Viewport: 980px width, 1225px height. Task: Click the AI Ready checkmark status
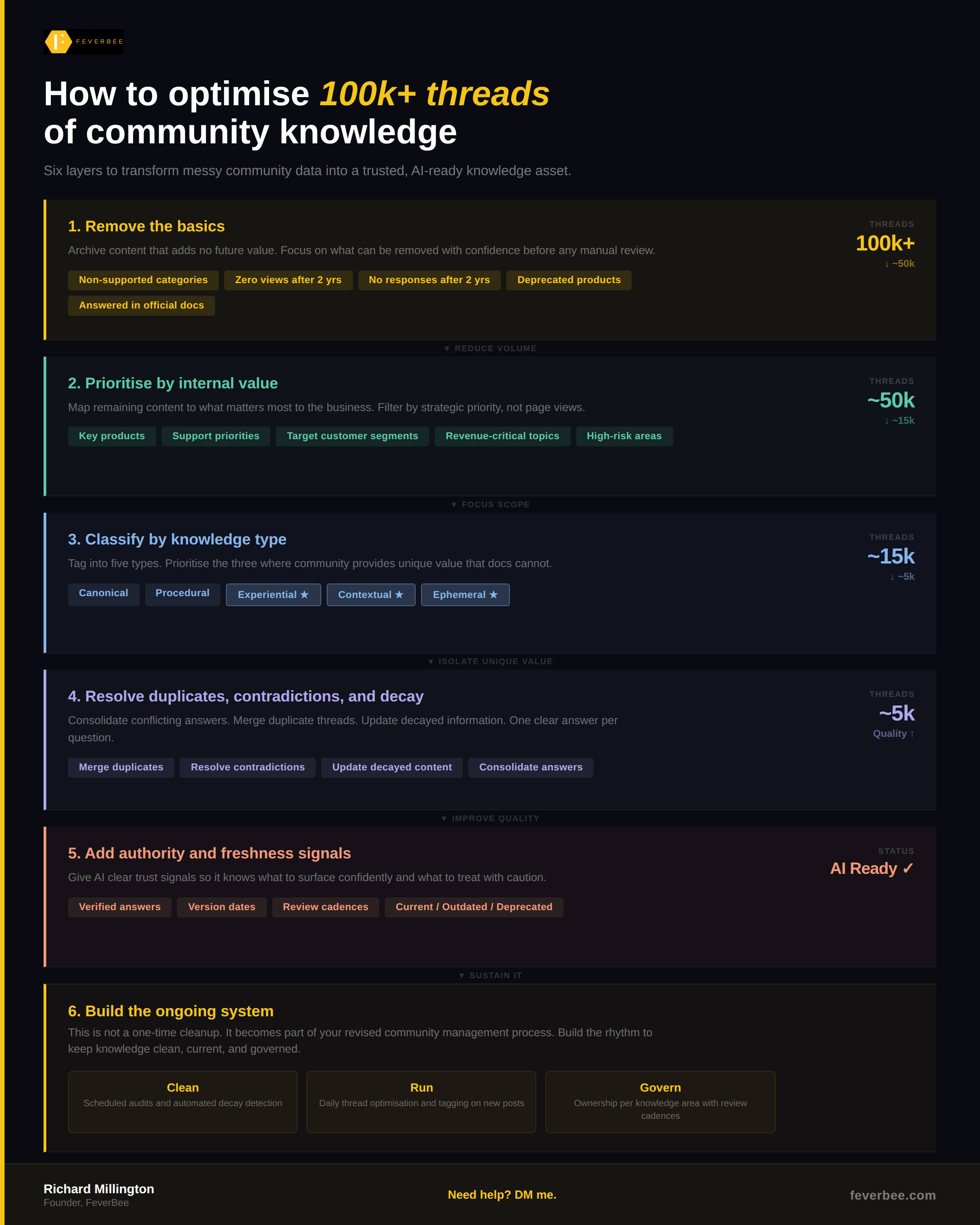tap(872, 868)
